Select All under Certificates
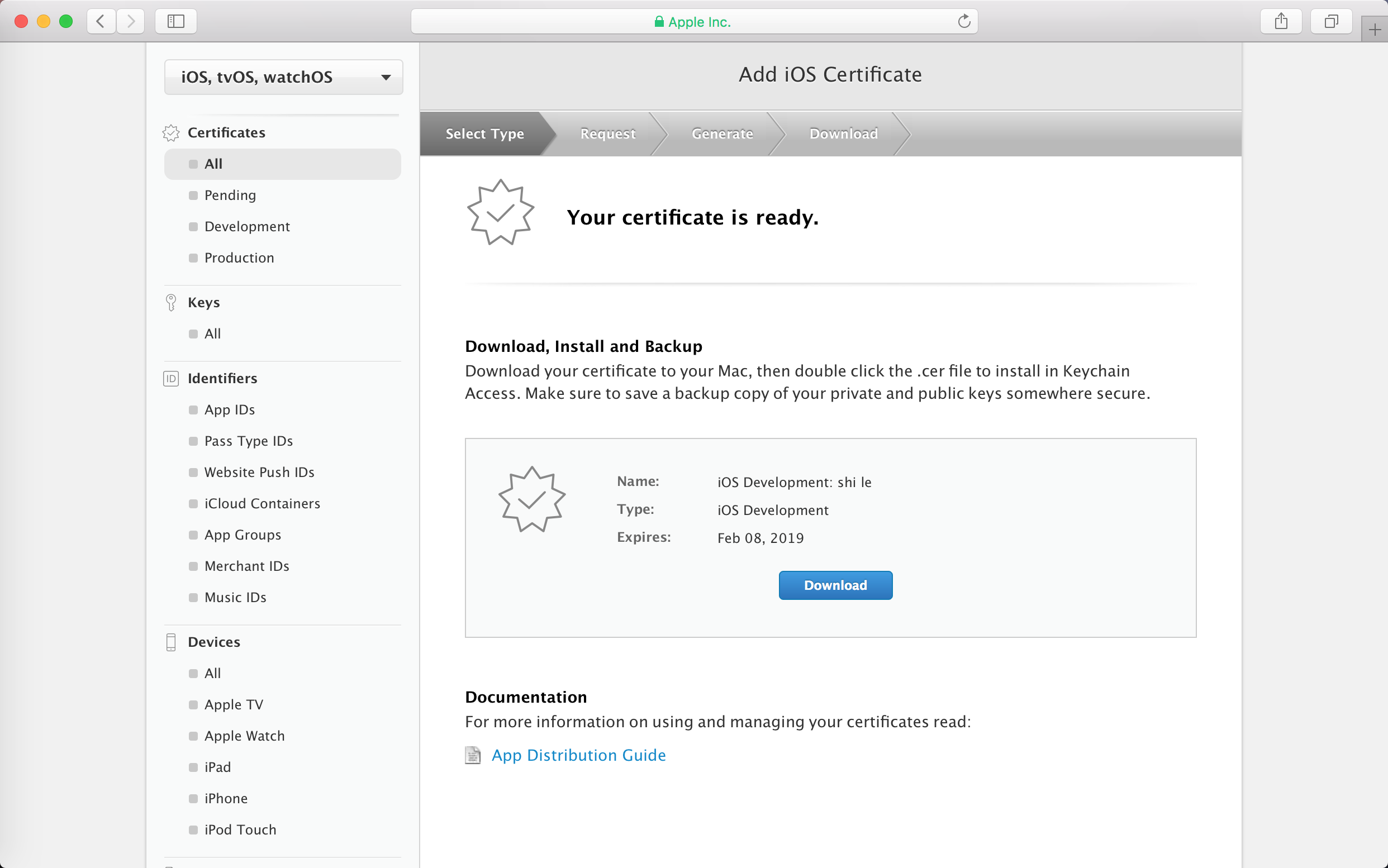This screenshot has width=1388, height=868. point(283,164)
